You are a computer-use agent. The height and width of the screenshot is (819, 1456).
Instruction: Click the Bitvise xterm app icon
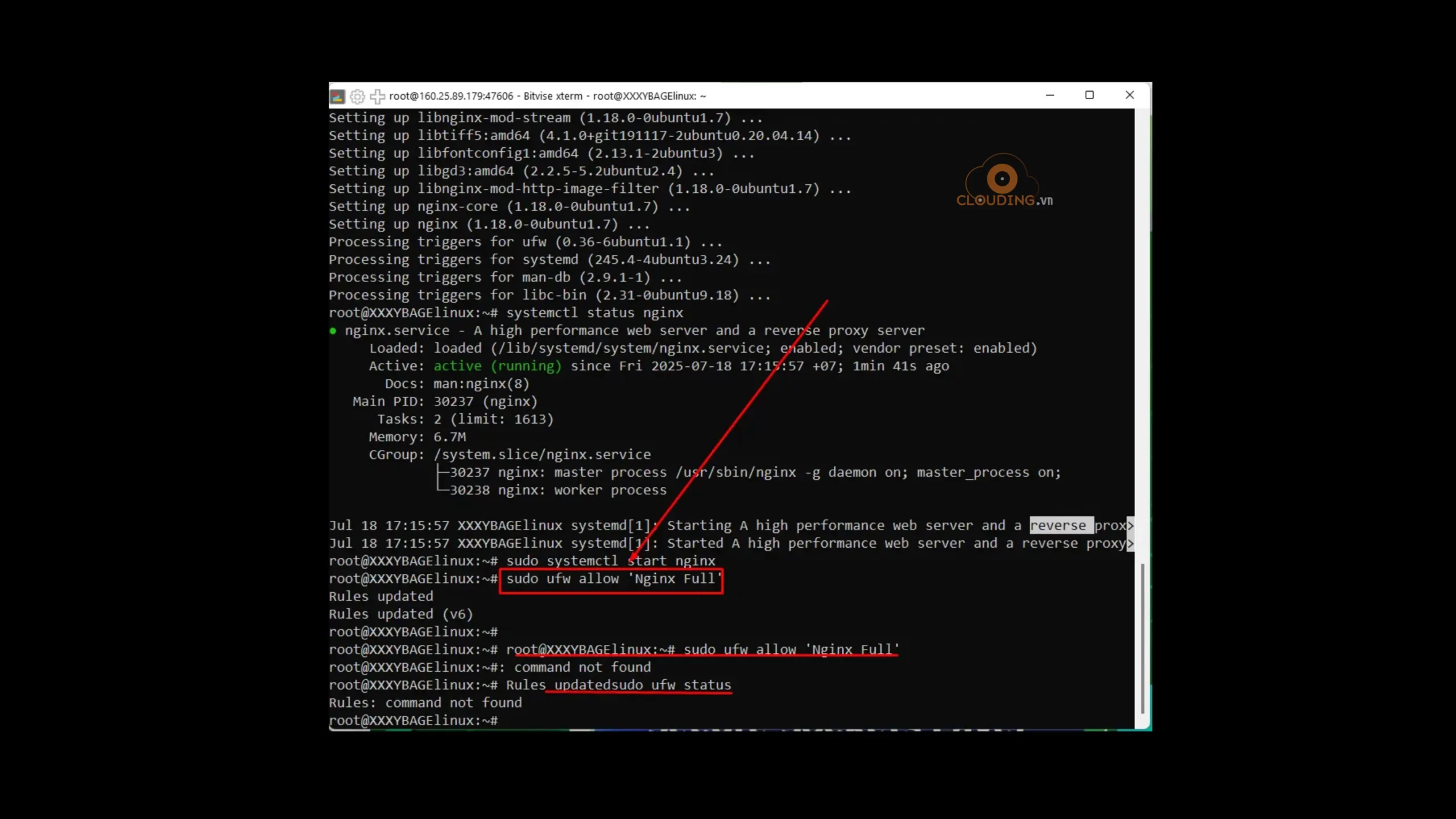tap(337, 96)
